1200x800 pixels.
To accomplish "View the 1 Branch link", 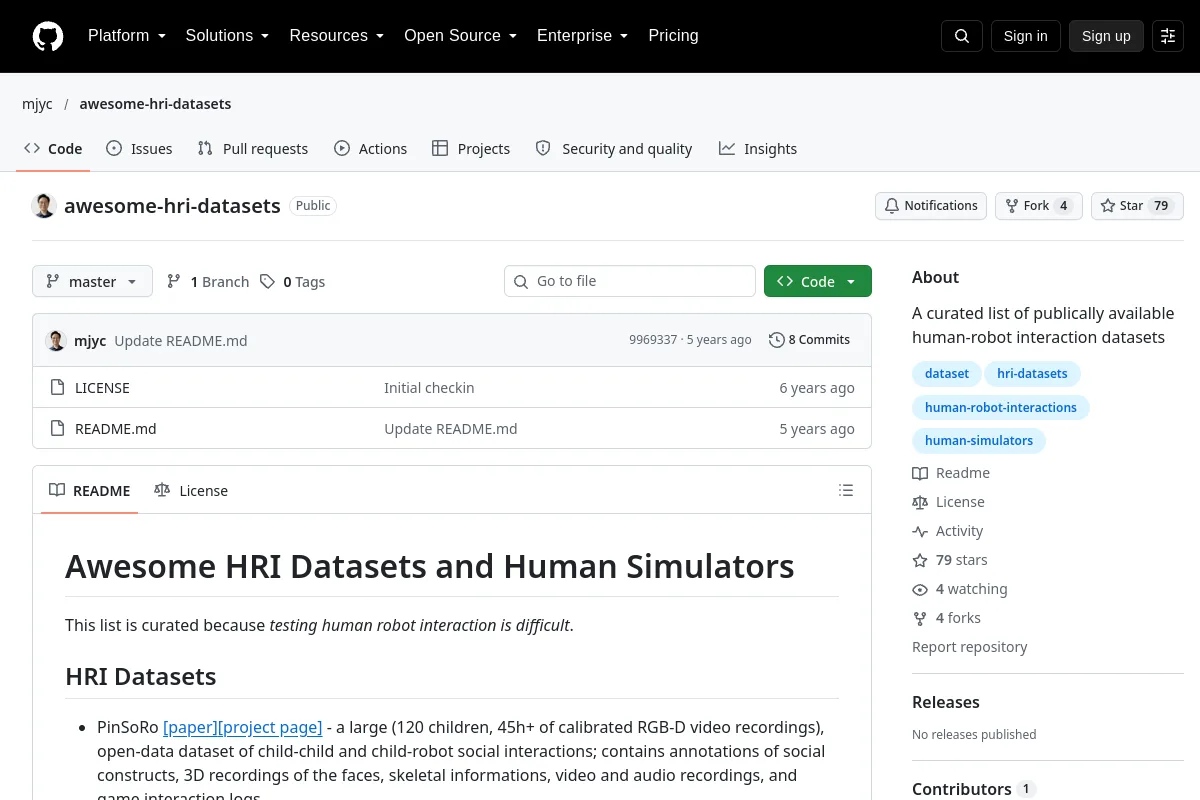I will 208,282.
